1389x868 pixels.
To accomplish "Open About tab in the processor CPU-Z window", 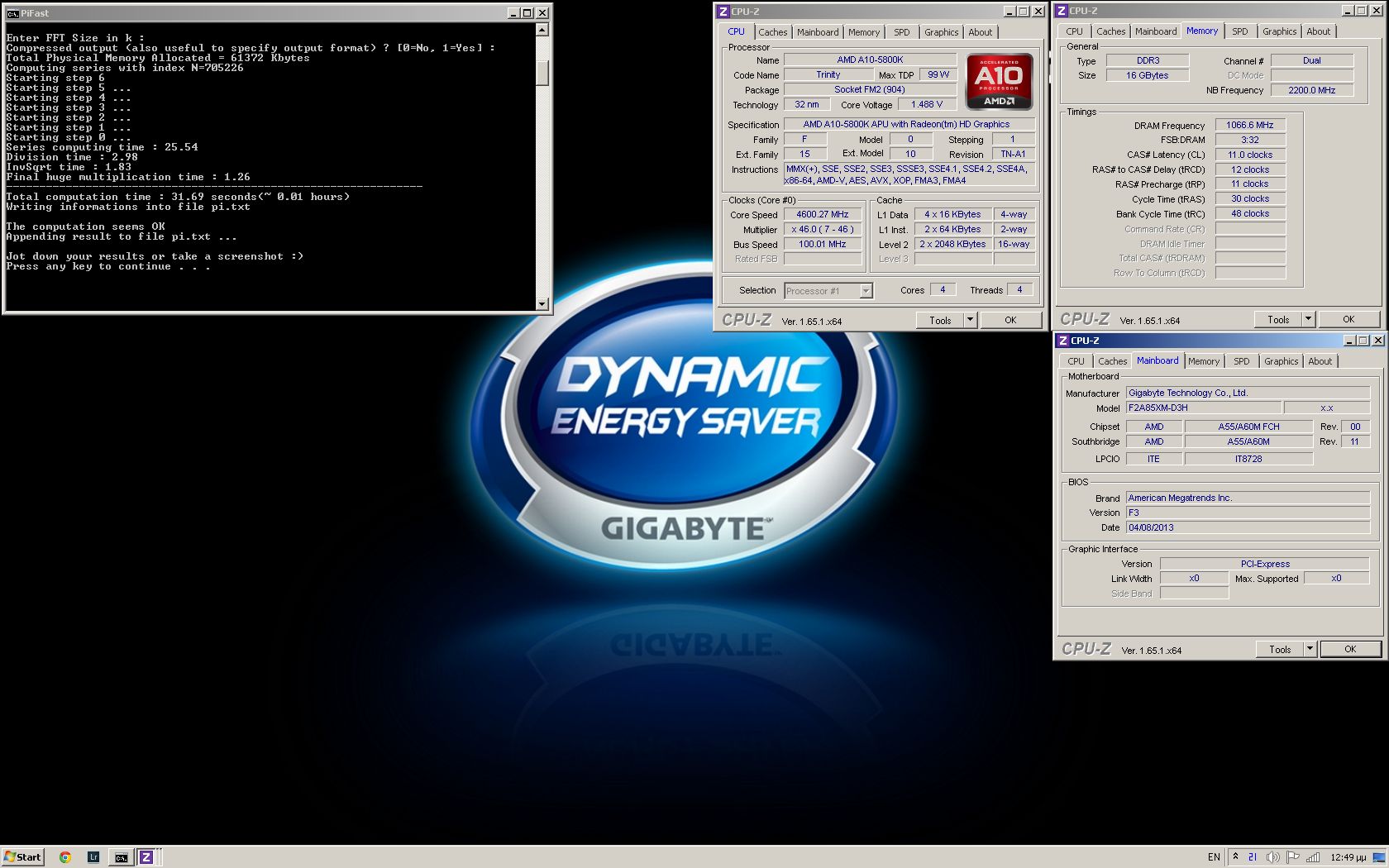I will click(981, 32).
